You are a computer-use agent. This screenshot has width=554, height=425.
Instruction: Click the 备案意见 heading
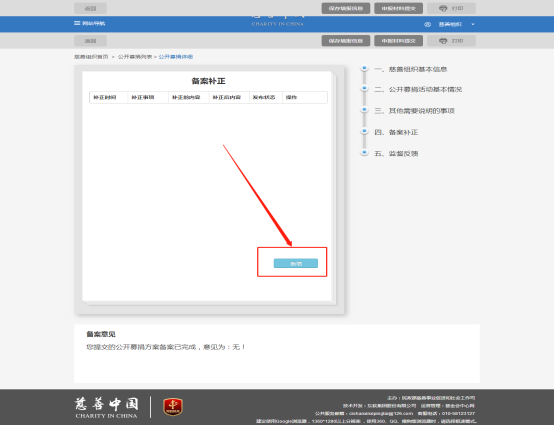101,334
